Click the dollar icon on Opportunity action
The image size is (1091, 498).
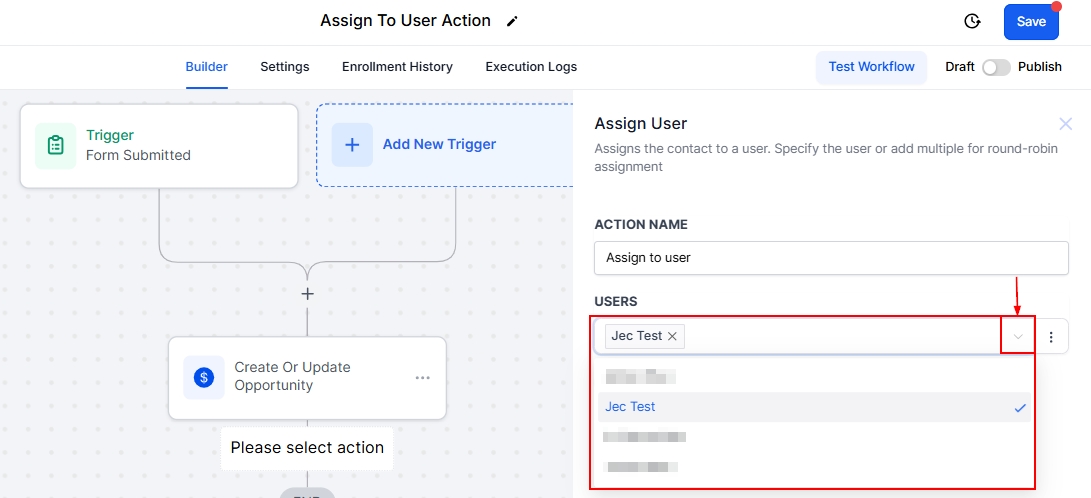tap(204, 377)
